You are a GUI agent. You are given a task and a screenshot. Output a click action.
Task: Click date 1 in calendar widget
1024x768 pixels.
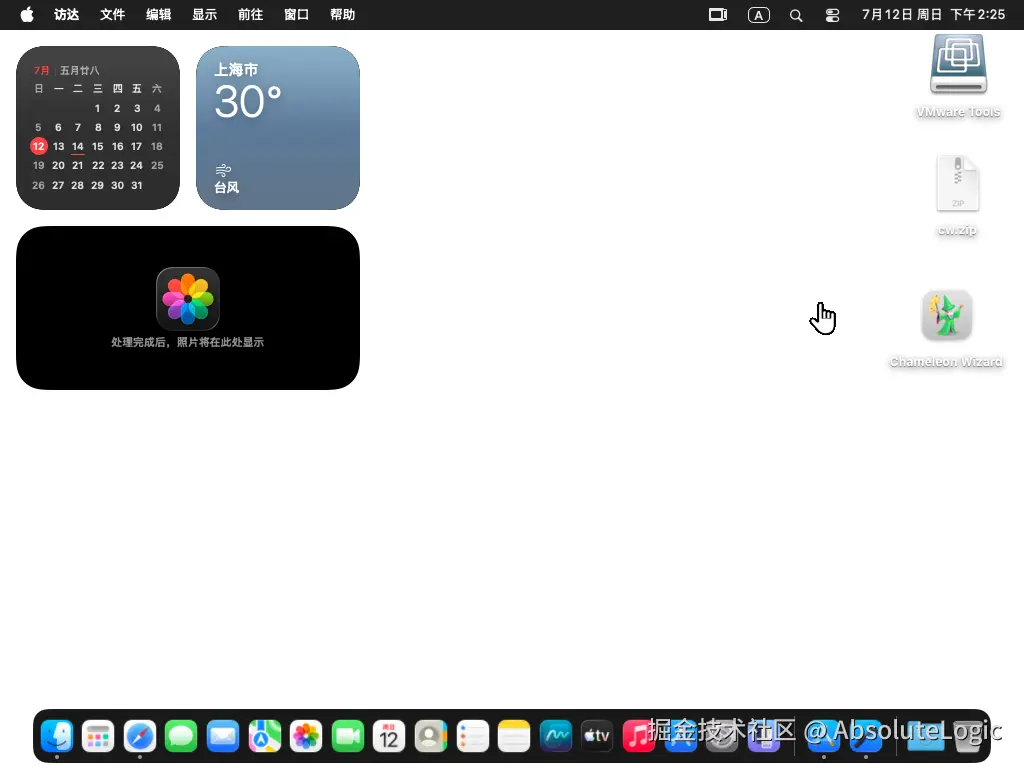coord(97,108)
